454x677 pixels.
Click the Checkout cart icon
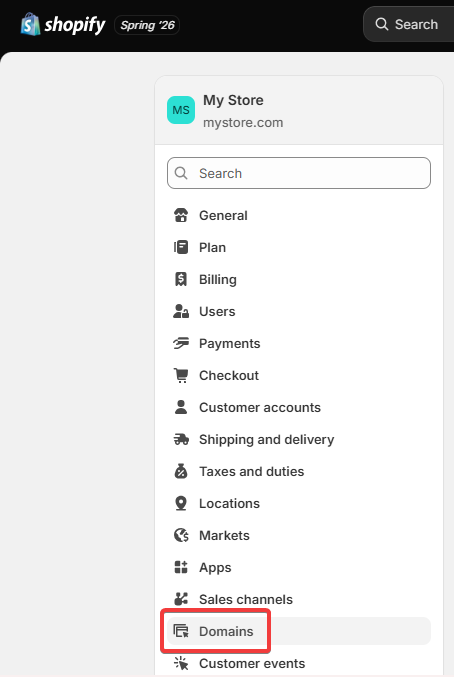pyautogui.click(x=181, y=375)
